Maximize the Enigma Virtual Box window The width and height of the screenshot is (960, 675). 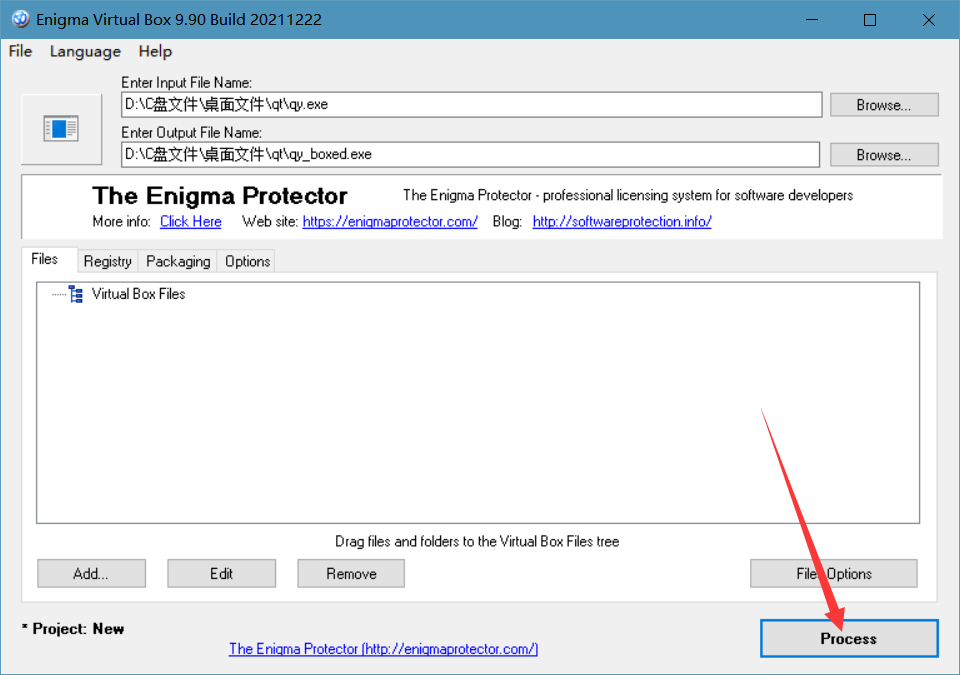(x=869, y=20)
